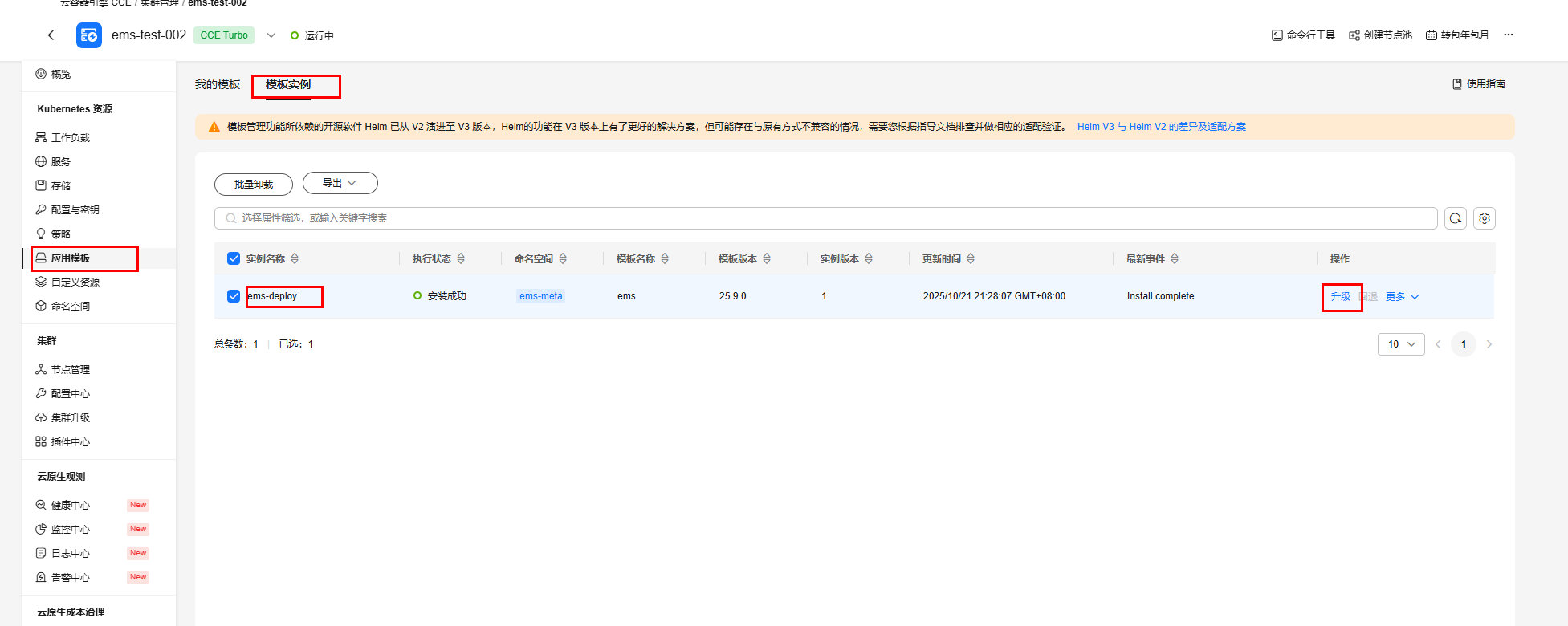Screen dimensions: 1568x626
Task: Click the filter search input field
Action: point(827,218)
